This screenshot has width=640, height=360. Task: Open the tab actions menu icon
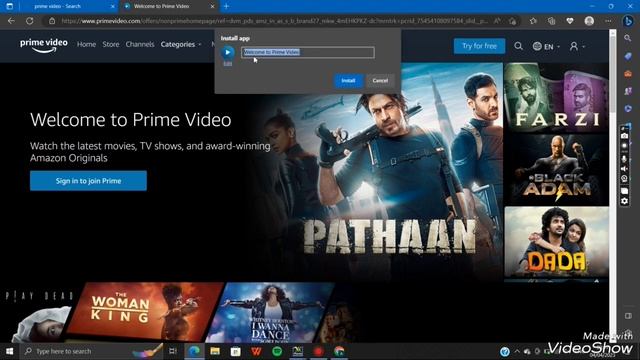point(9,7)
